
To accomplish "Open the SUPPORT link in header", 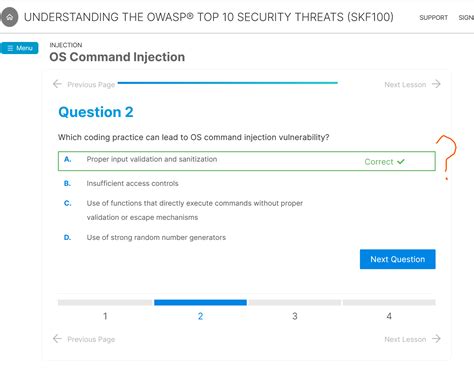I will tap(433, 18).
